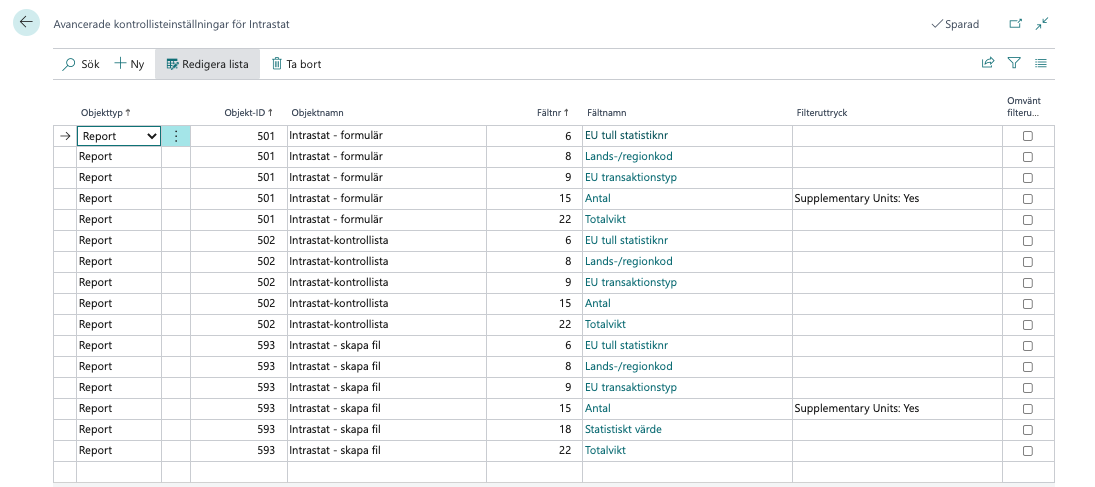Image resolution: width=1095 pixels, height=487 pixels.
Task: Open page in new window icon
Action: coord(1015,24)
